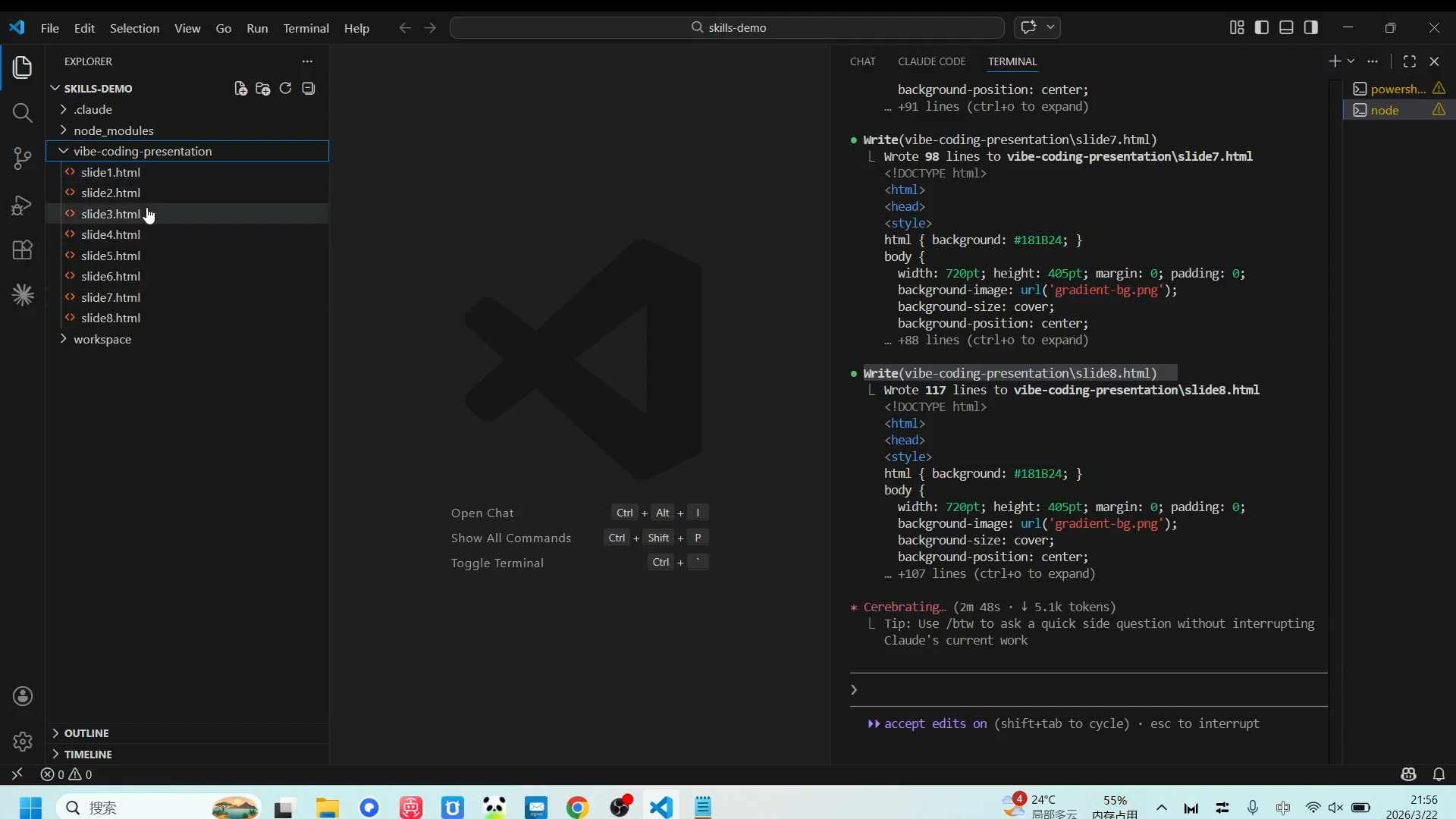1456x819 pixels.
Task: Refresh the explorer file tree
Action: [285, 89]
